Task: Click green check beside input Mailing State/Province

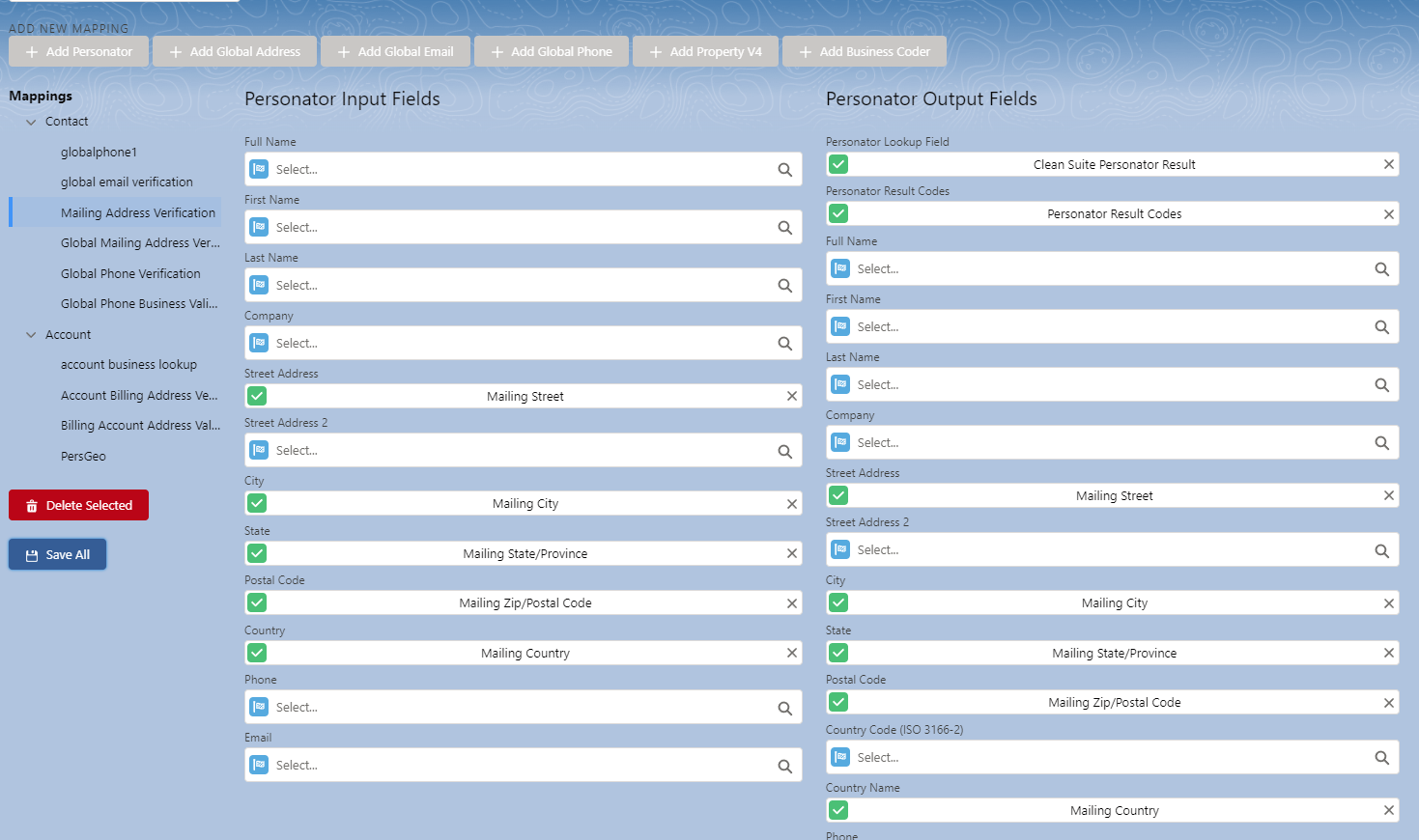Action: (x=257, y=553)
